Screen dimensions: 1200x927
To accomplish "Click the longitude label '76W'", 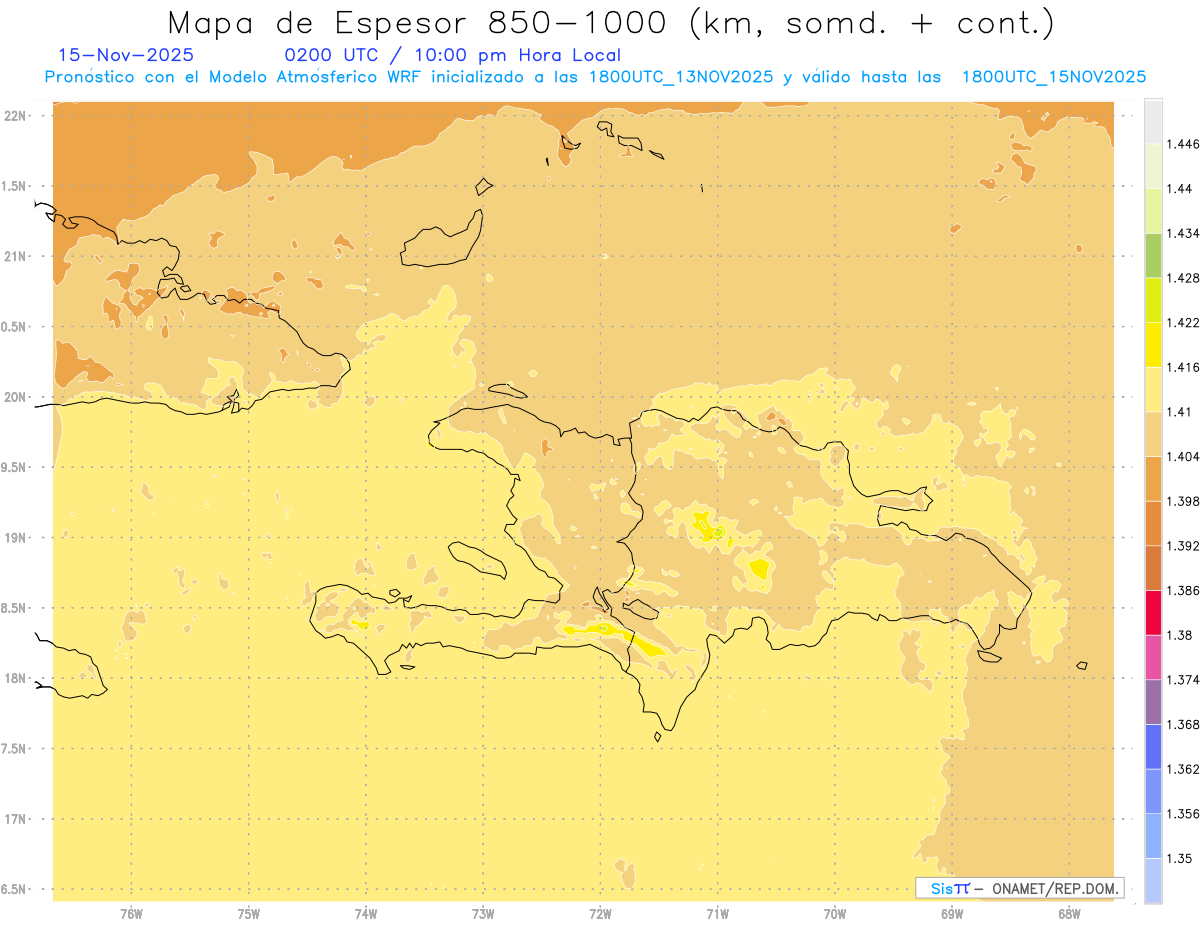I will (131, 913).
